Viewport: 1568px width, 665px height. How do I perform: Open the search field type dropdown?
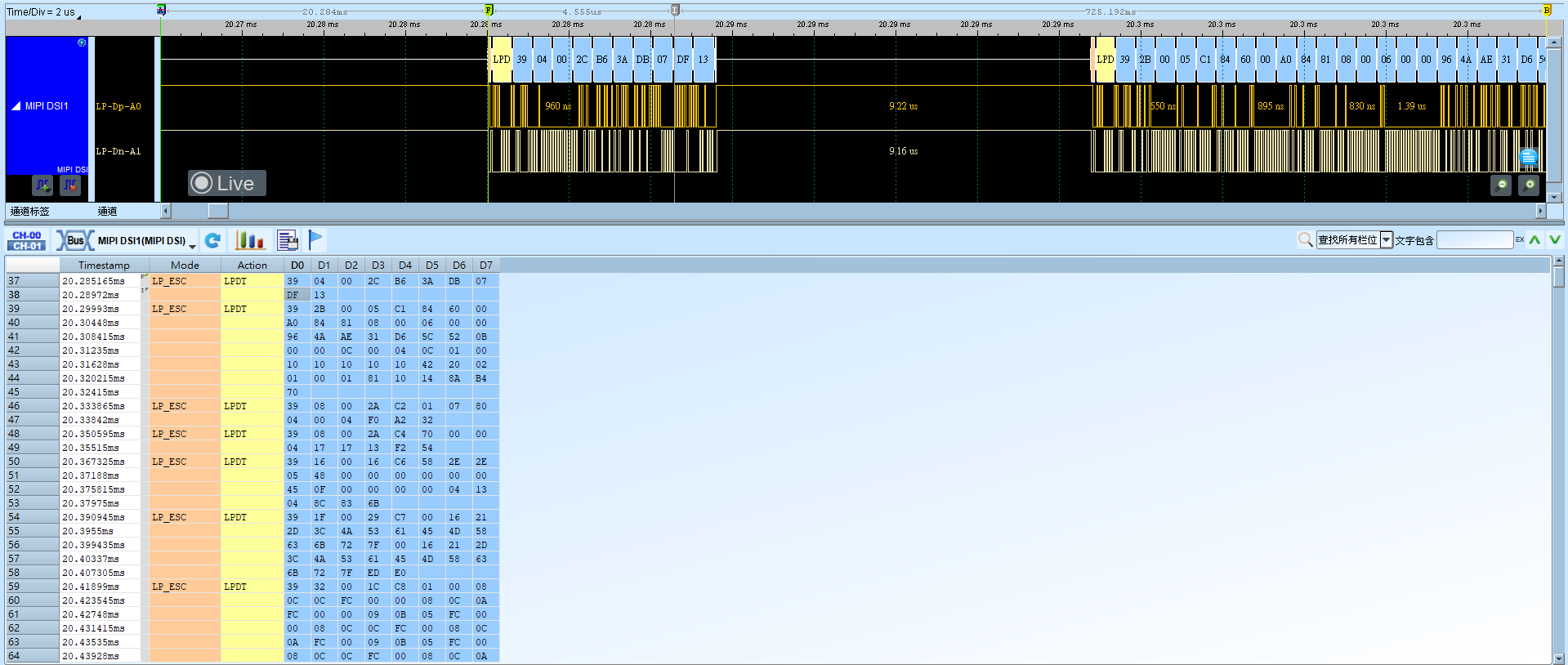pyautogui.click(x=1387, y=240)
